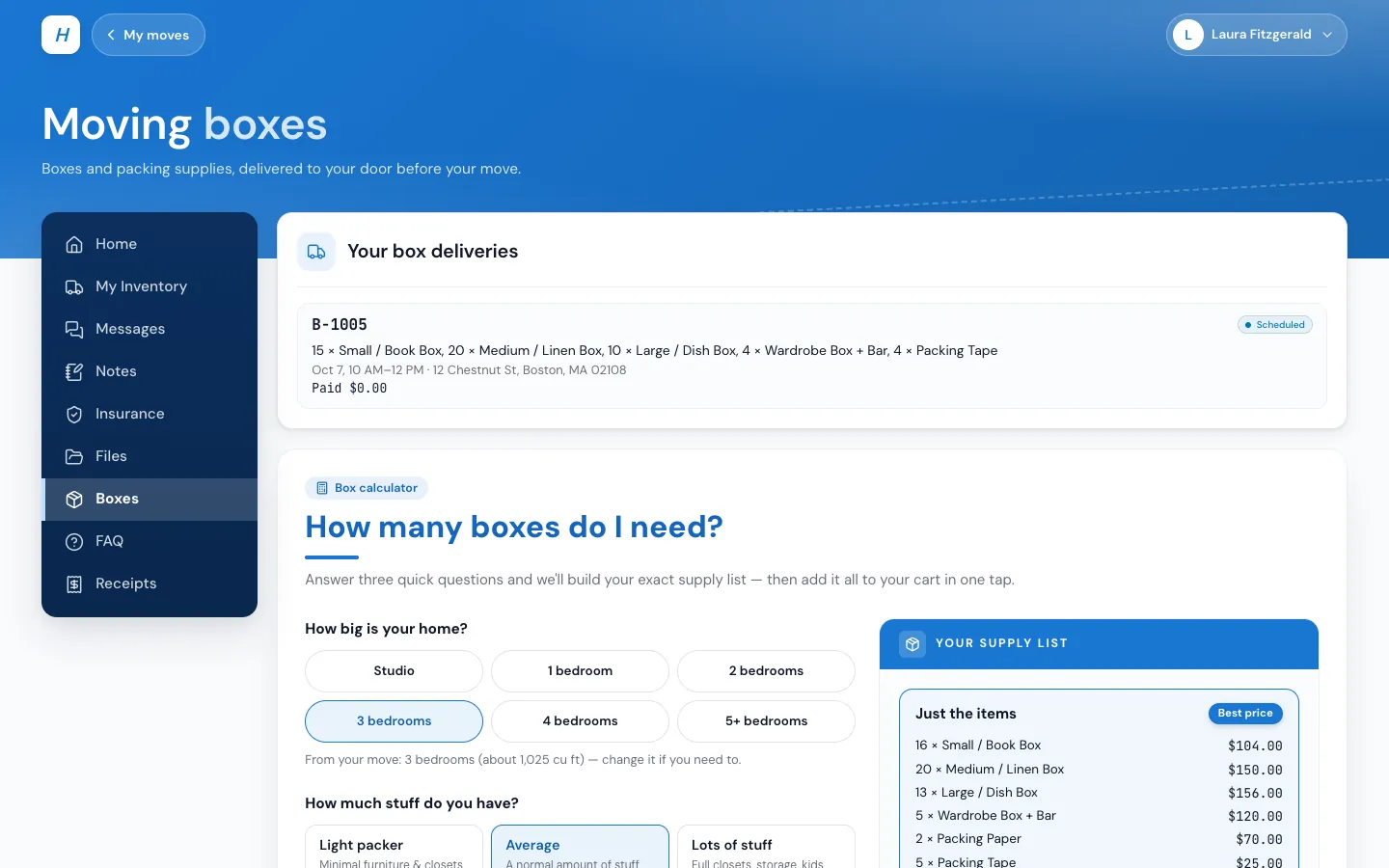Click the Box calculator badge label
This screenshot has height=868, width=1389.
[376, 488]
